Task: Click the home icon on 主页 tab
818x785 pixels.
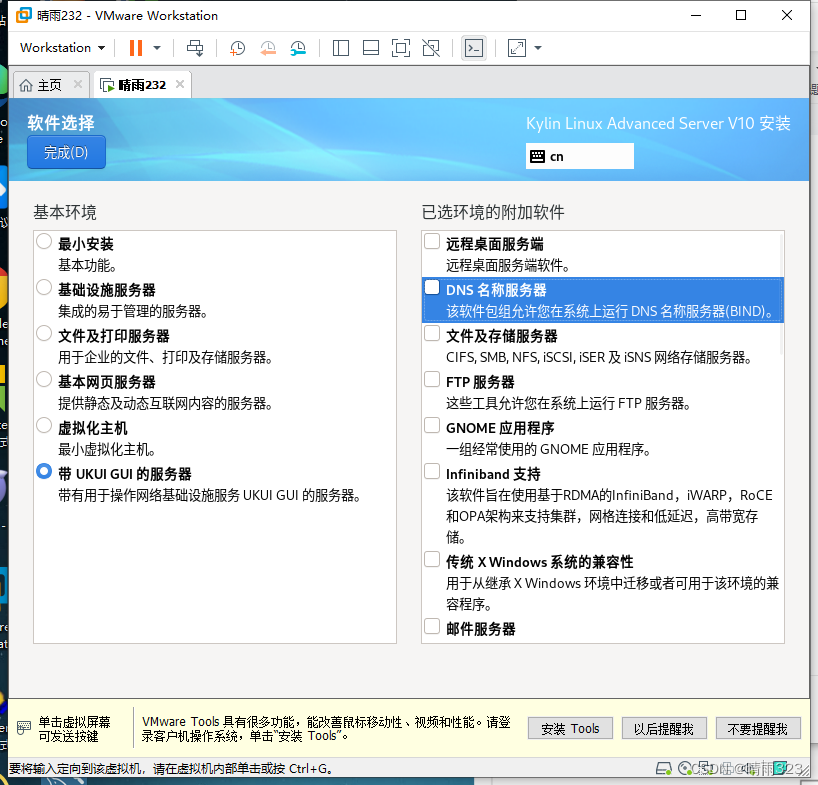Action: [x=26, y=85]
